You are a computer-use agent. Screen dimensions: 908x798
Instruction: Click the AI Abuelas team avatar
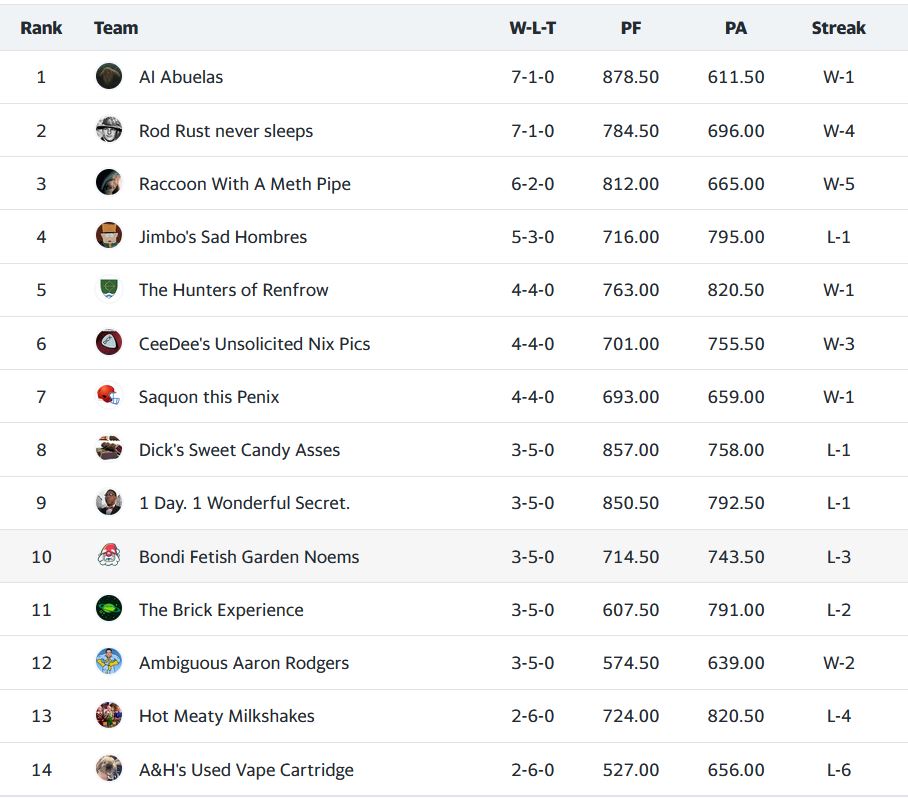109,77
